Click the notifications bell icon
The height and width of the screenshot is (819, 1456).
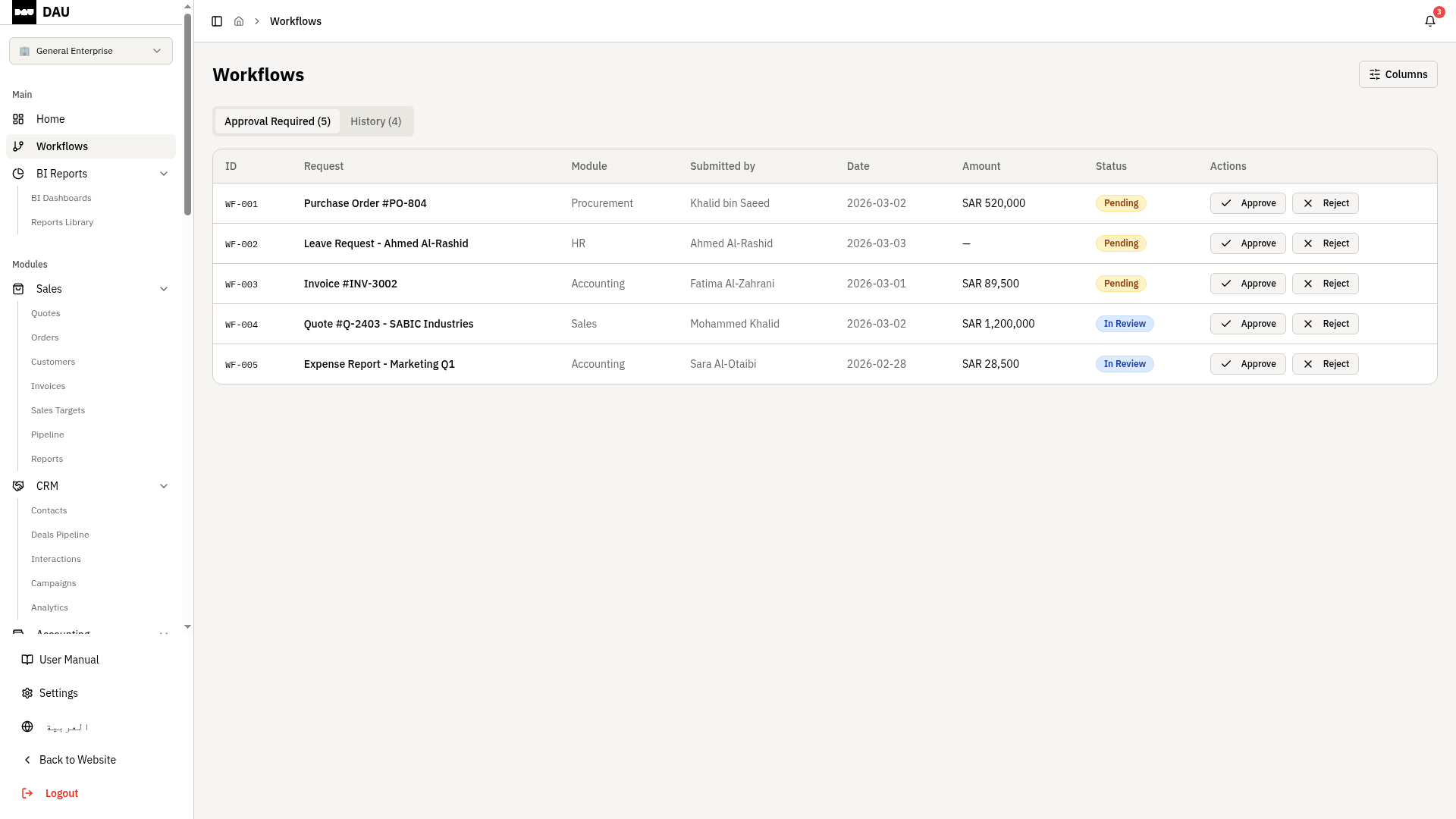(x=1429, y=21)
